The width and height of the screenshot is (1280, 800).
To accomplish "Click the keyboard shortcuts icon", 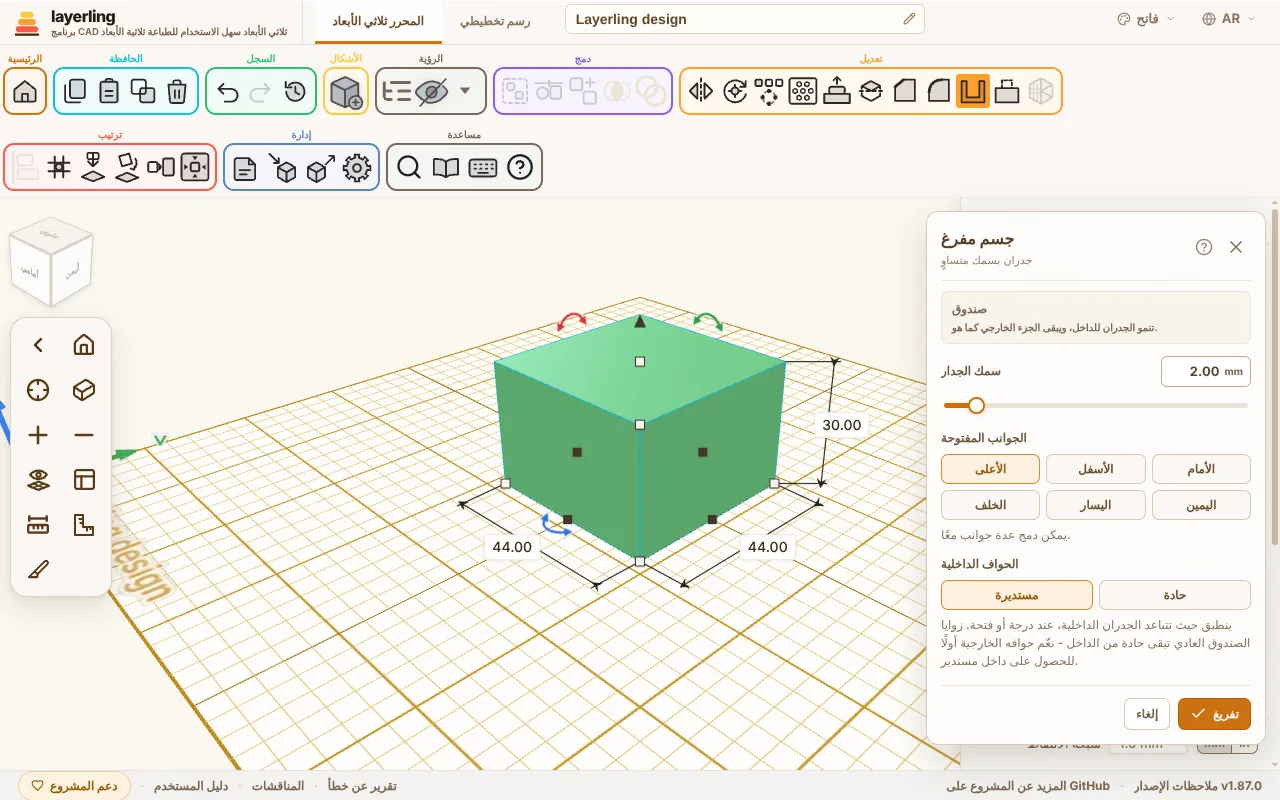I will (483, 168).
